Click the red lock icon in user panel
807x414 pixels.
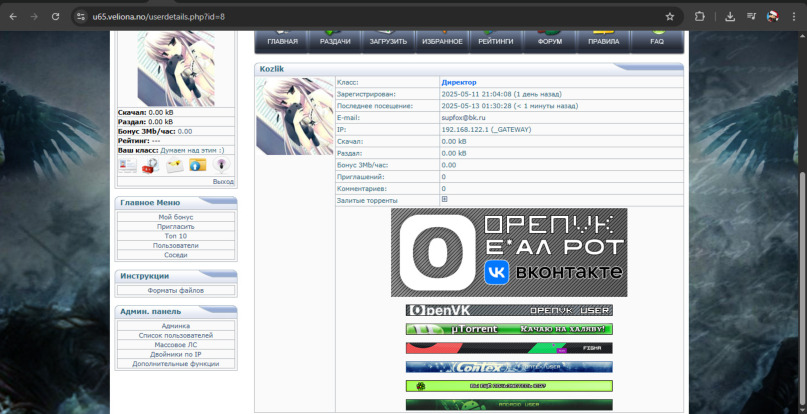(x=150, y=166)
